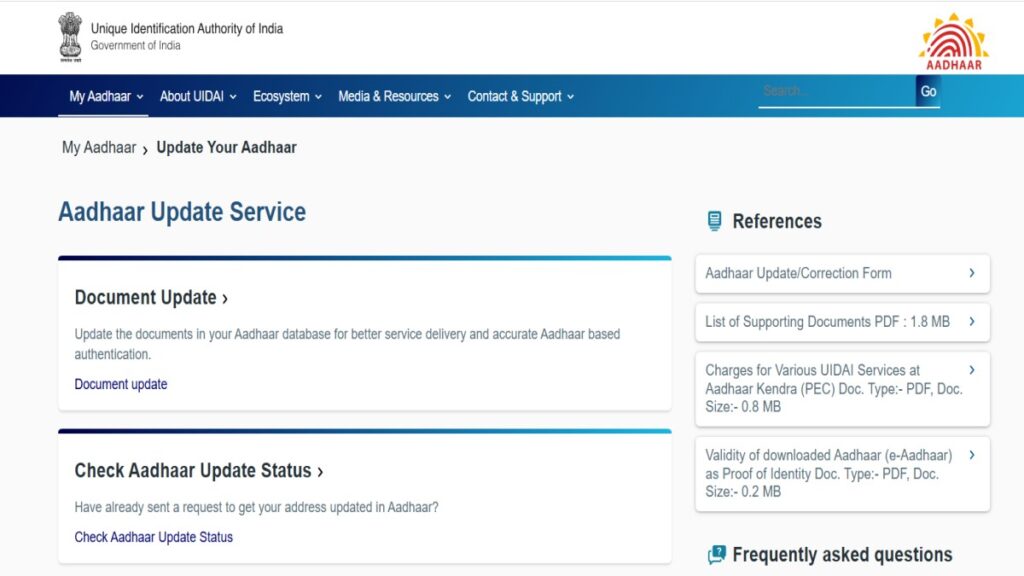Click the Government of India emblem icon
The image size is (1024, 576).
click(69, 37)
